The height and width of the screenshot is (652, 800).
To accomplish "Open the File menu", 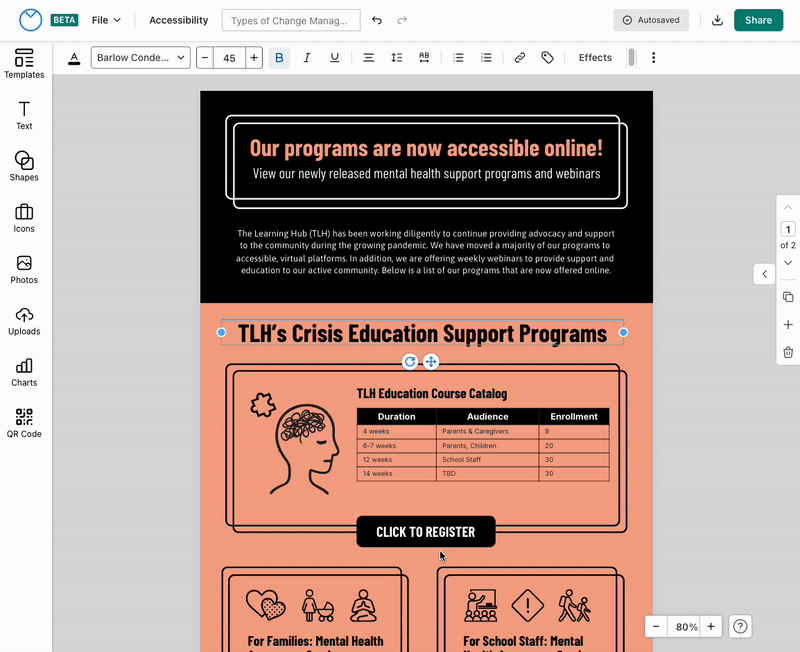I will pos(106,20).
